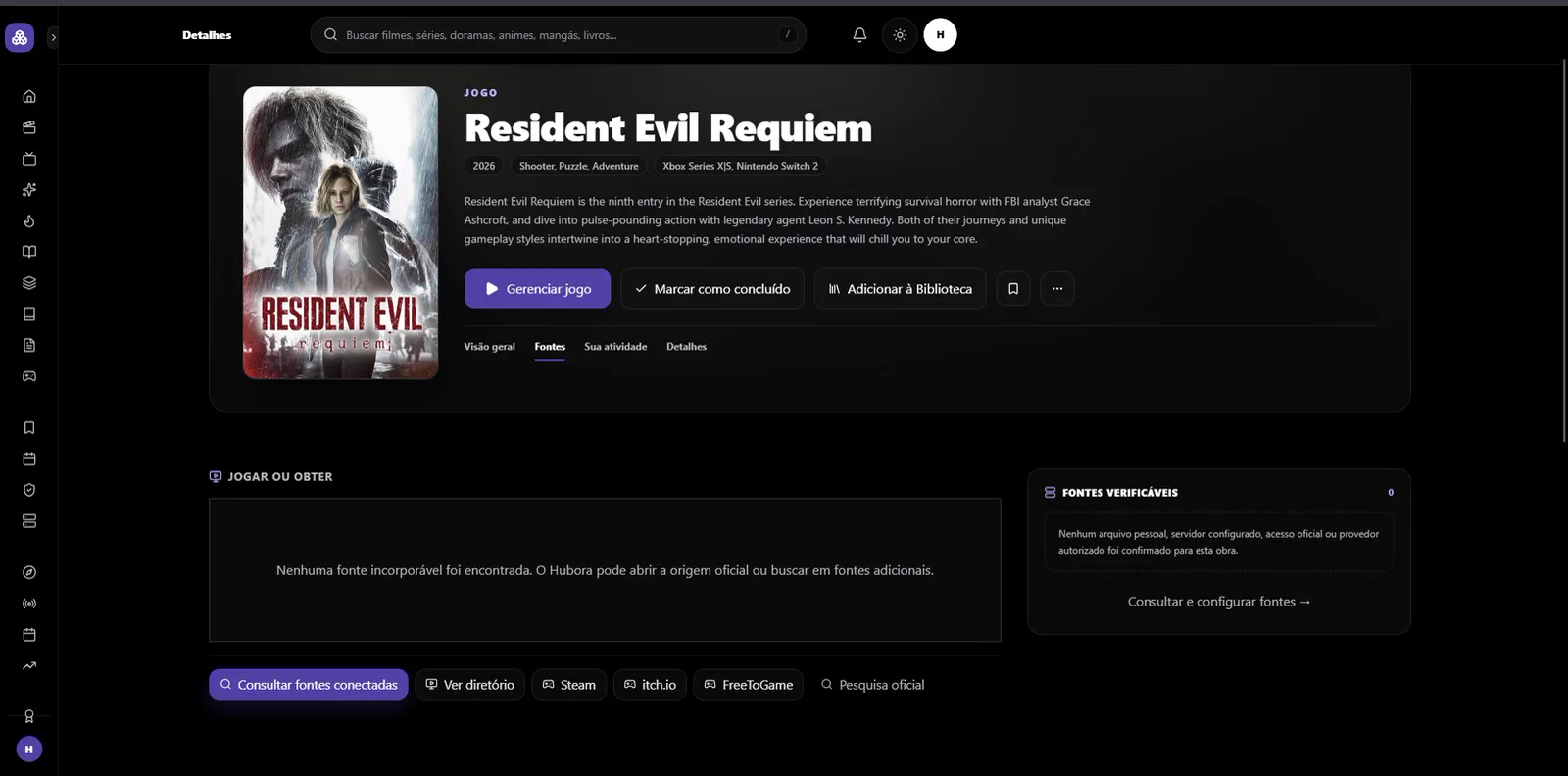1568x776 pixels.
Task: Open the purple H profile avatar in sidebar
Action: tap(29, 749)
